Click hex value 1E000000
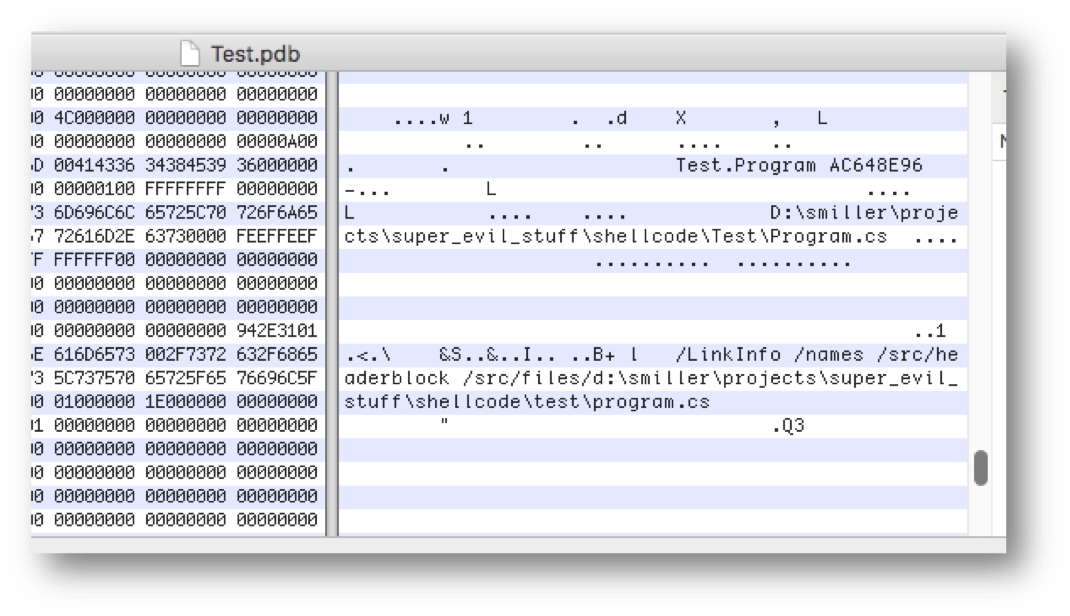Screen dimensions: 1070x616 pos(186,401)
